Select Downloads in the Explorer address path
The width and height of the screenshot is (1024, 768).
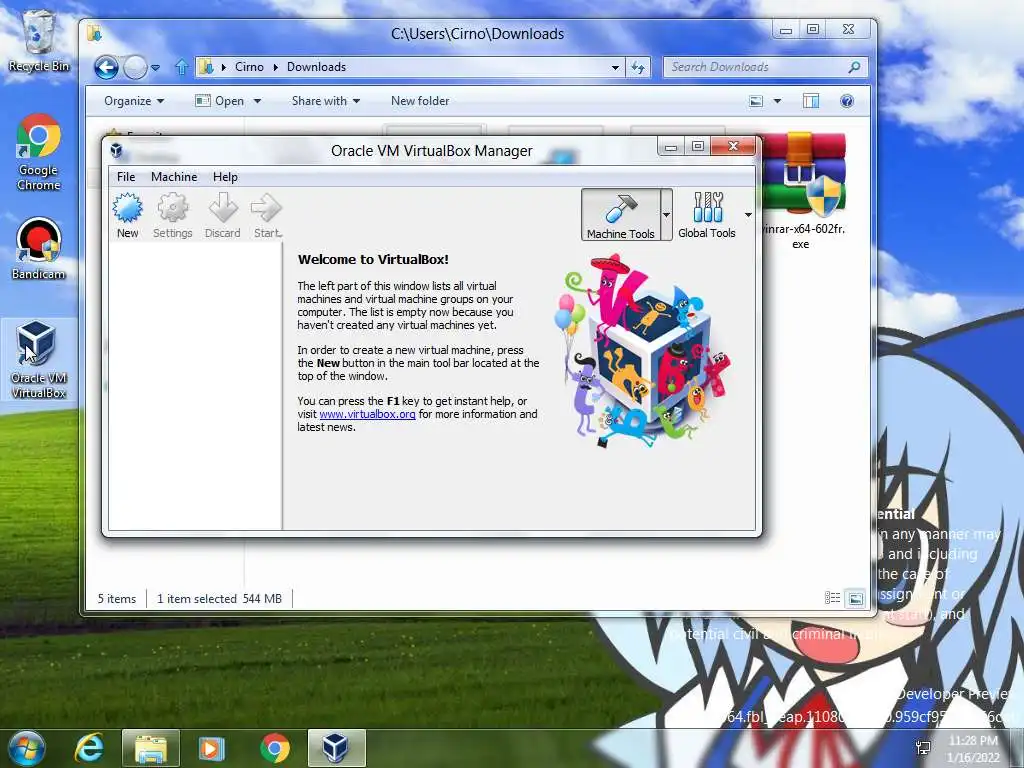316,67
